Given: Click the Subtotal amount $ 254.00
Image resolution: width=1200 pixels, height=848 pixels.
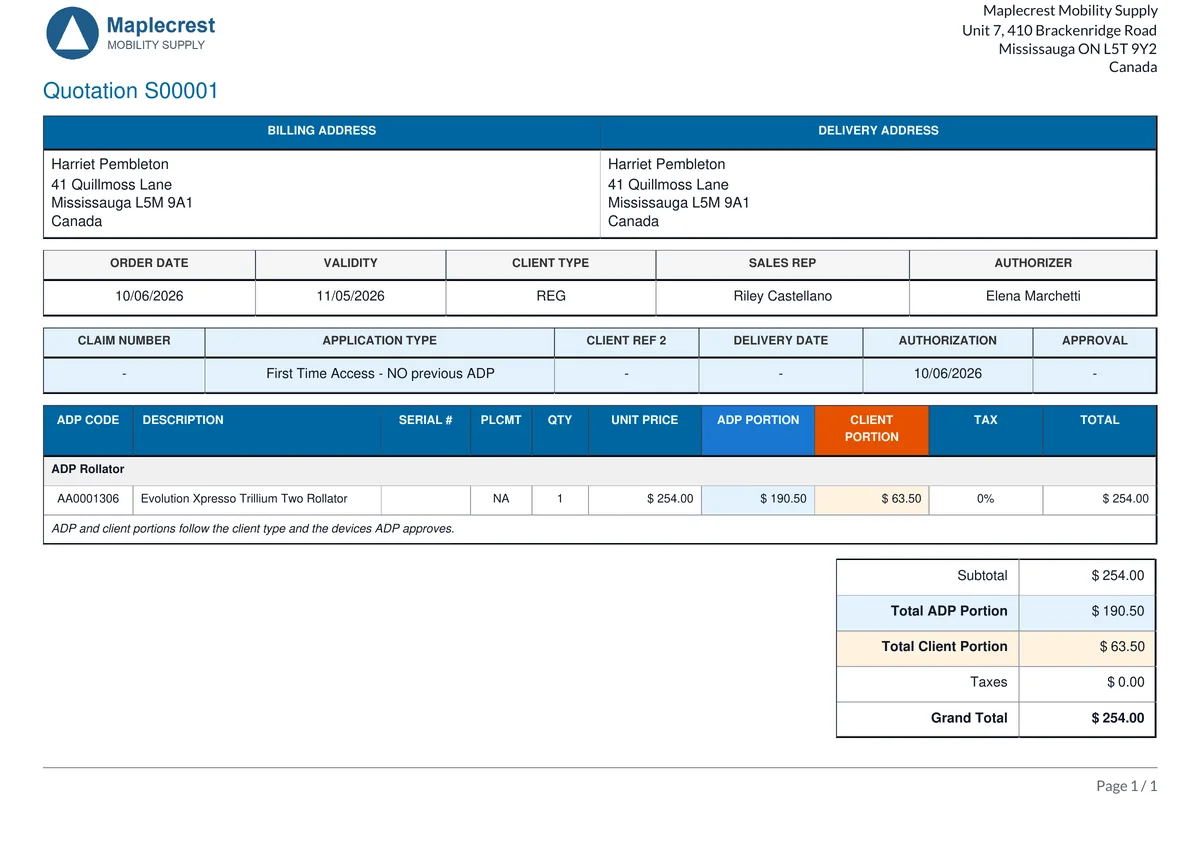Looking at the screenshot, I should click(1118, 576).
